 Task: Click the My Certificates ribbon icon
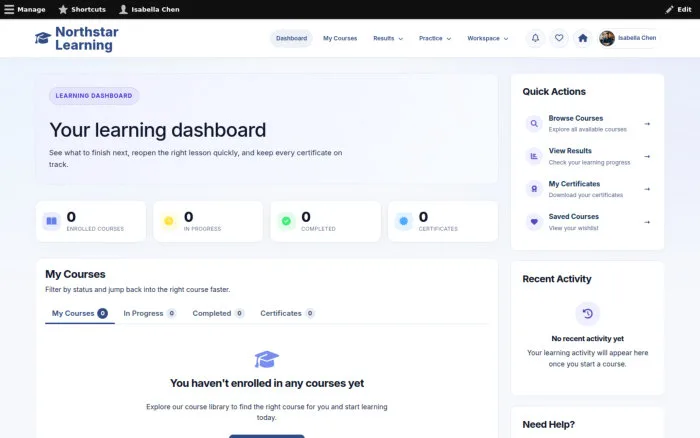534,189
